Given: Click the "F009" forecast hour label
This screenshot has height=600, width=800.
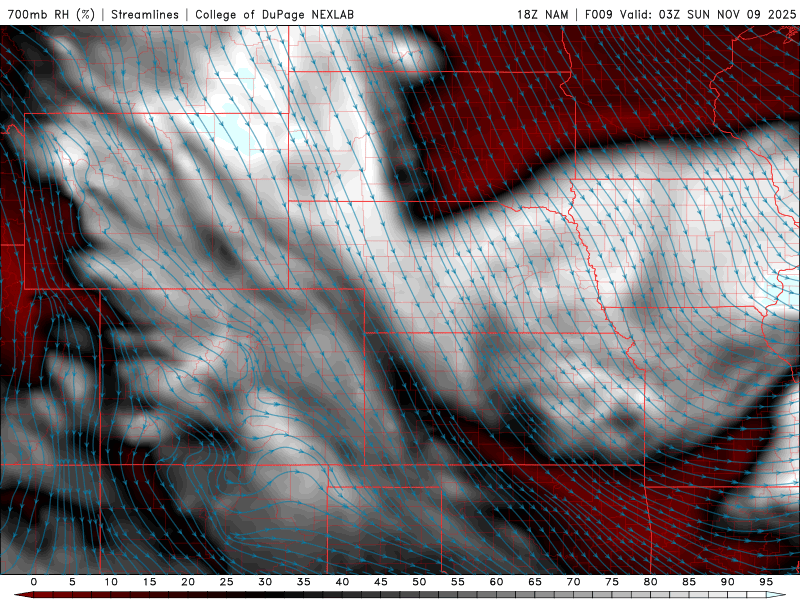Looking at the screenshot, I should pos(598,14).
